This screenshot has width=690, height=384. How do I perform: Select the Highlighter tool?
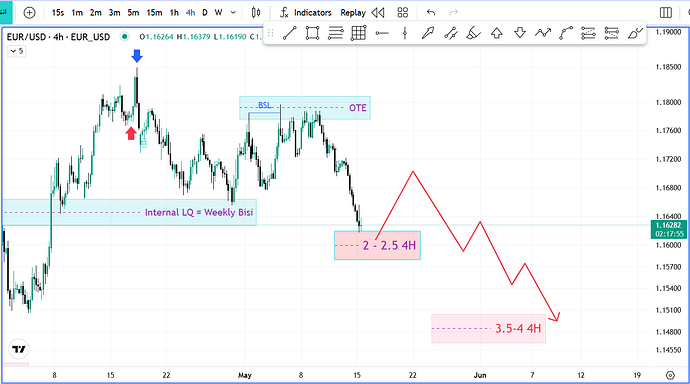coord(473,33)
